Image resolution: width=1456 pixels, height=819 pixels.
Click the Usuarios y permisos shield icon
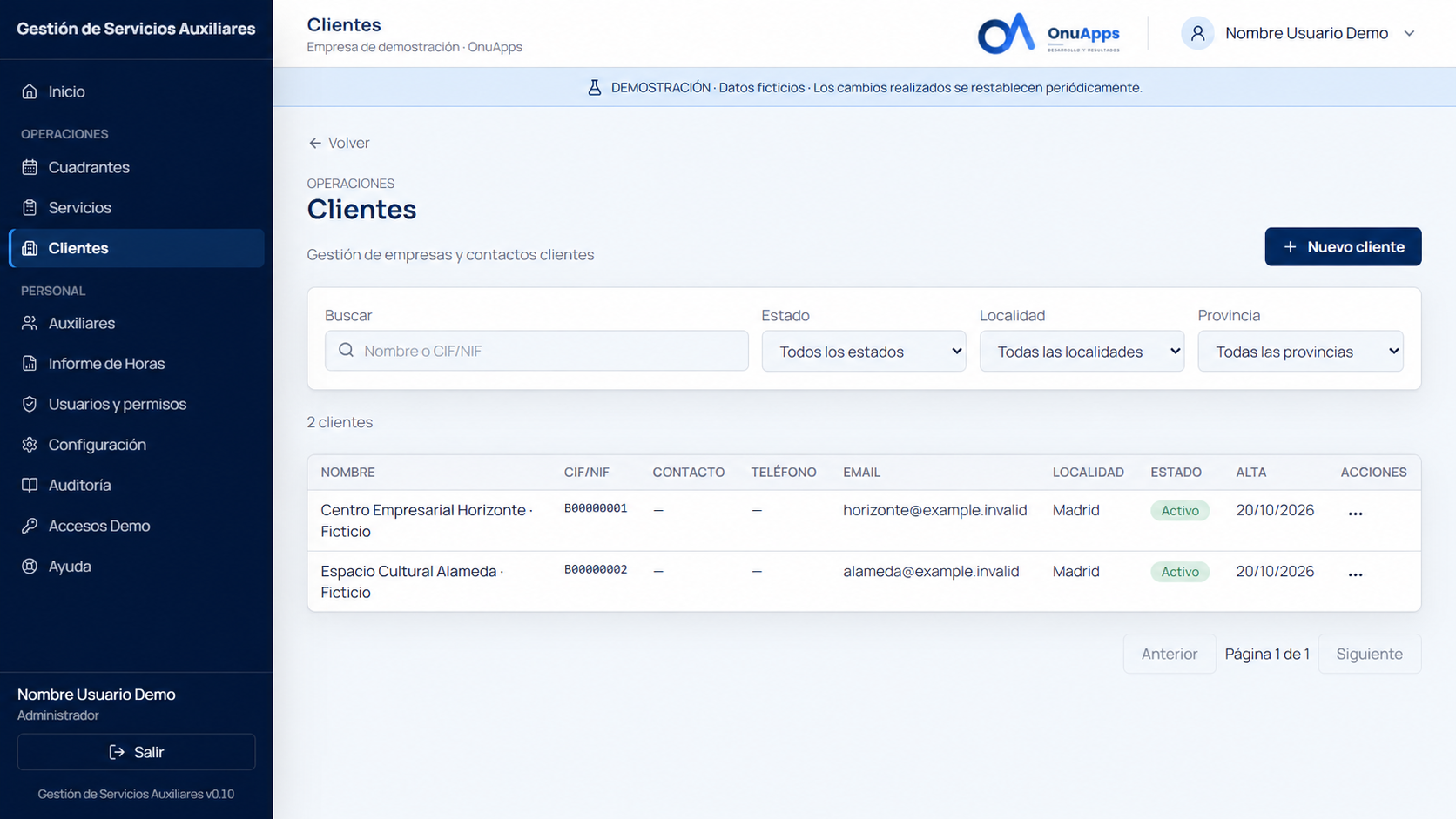pyautogui.click(x=30, y=404)
